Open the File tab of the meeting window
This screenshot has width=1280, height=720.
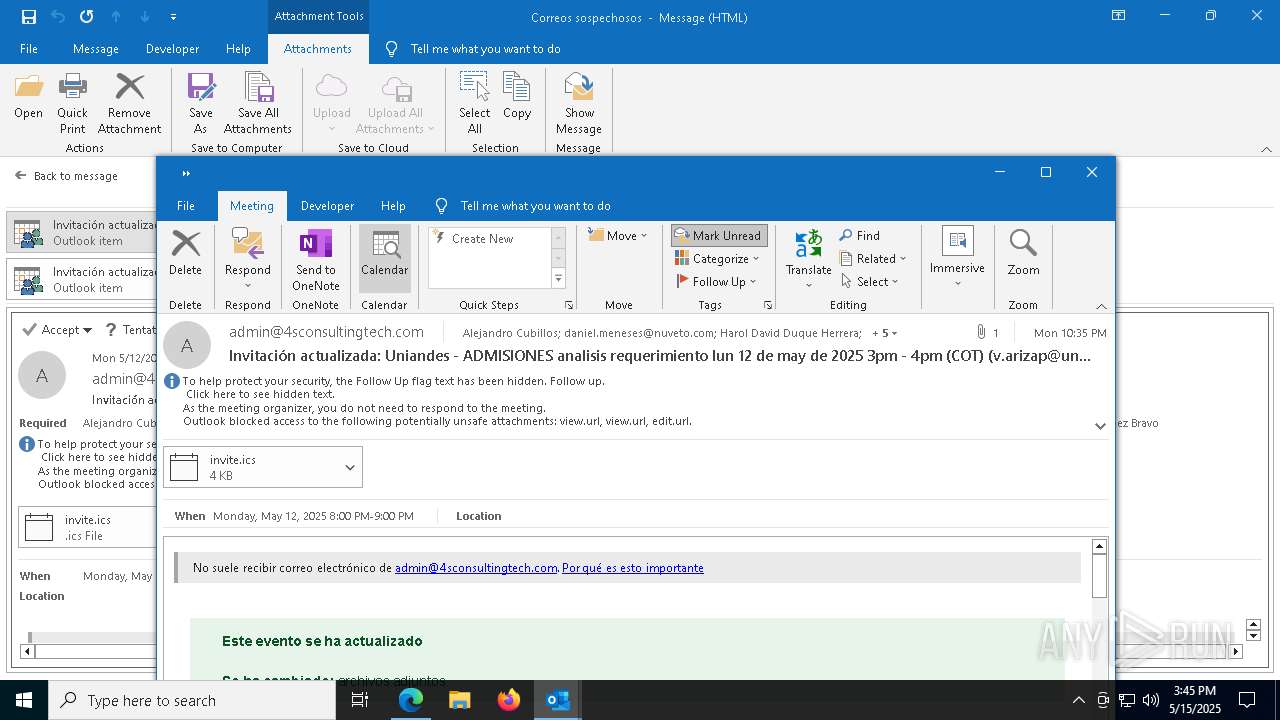pos(186,206)
